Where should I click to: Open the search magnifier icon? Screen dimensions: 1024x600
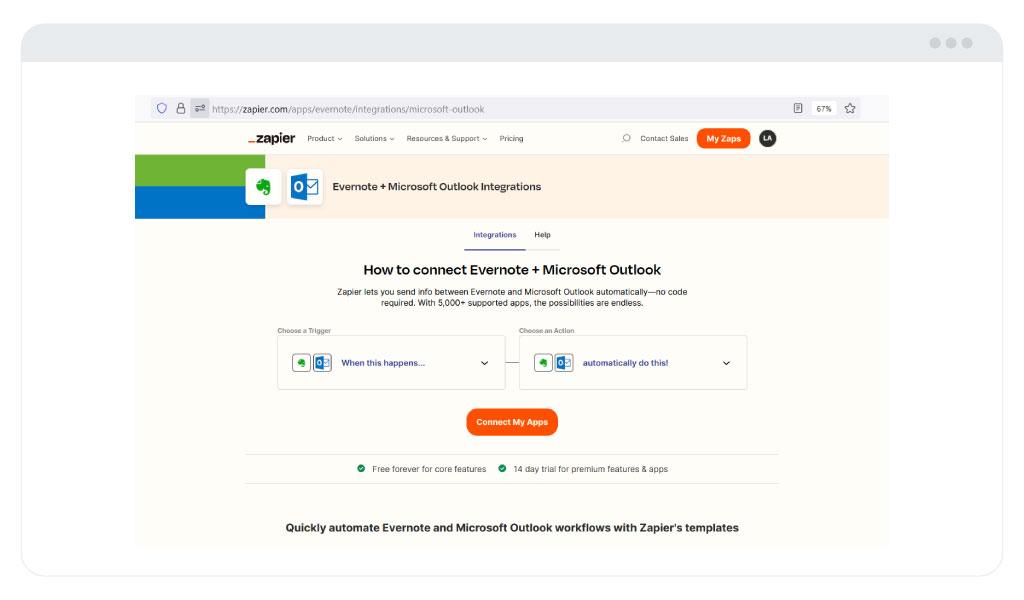pos(626,138)
